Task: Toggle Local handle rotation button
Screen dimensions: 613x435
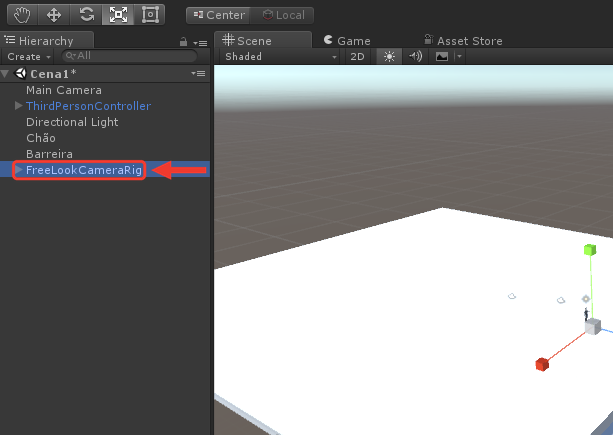Action: click(282, 15)
